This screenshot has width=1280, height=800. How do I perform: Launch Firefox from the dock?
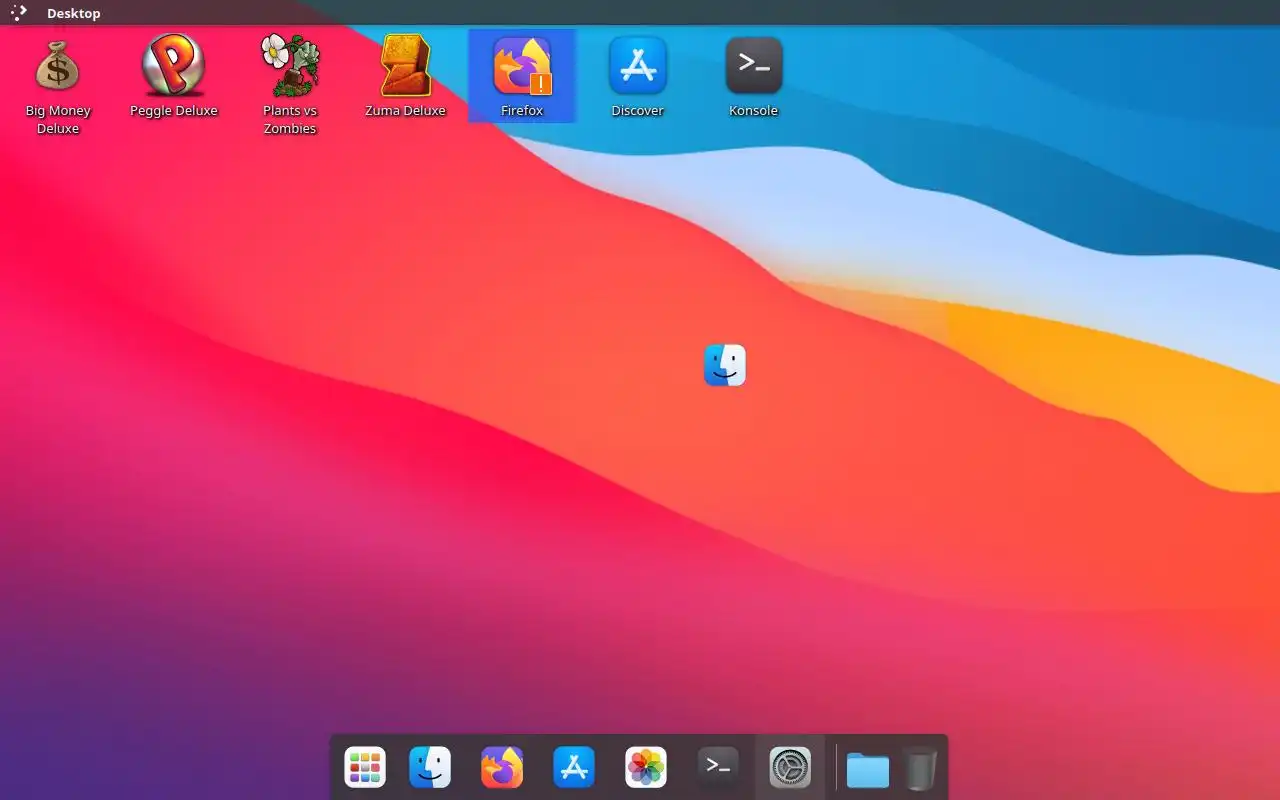[x=502, y=768]
